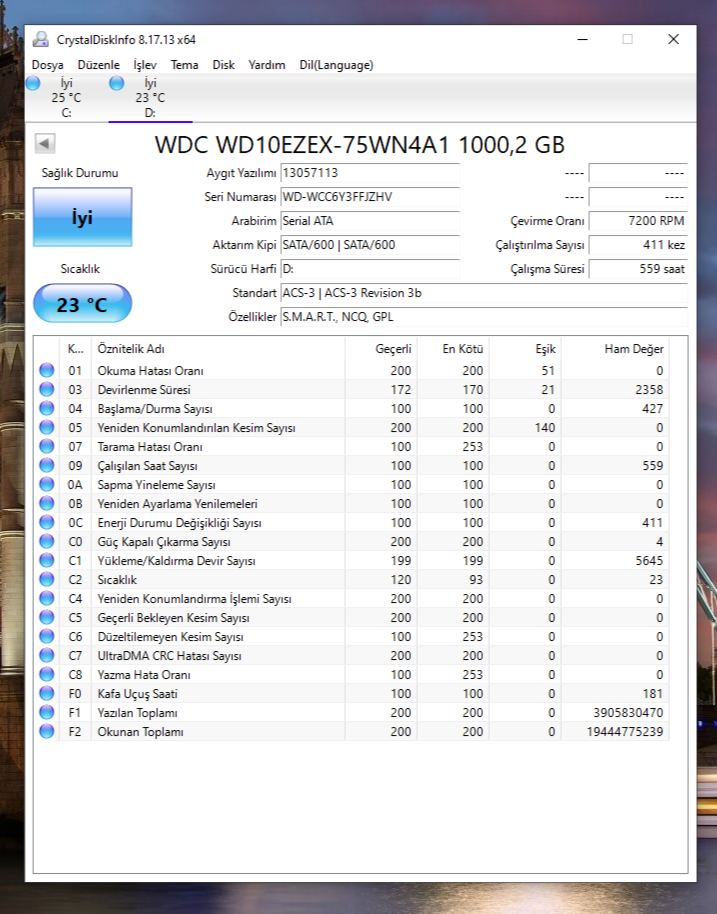This screenshot has height=914, width=717.
Task: Click the Sürücü Harfi field D:
Action: point(370,269)
